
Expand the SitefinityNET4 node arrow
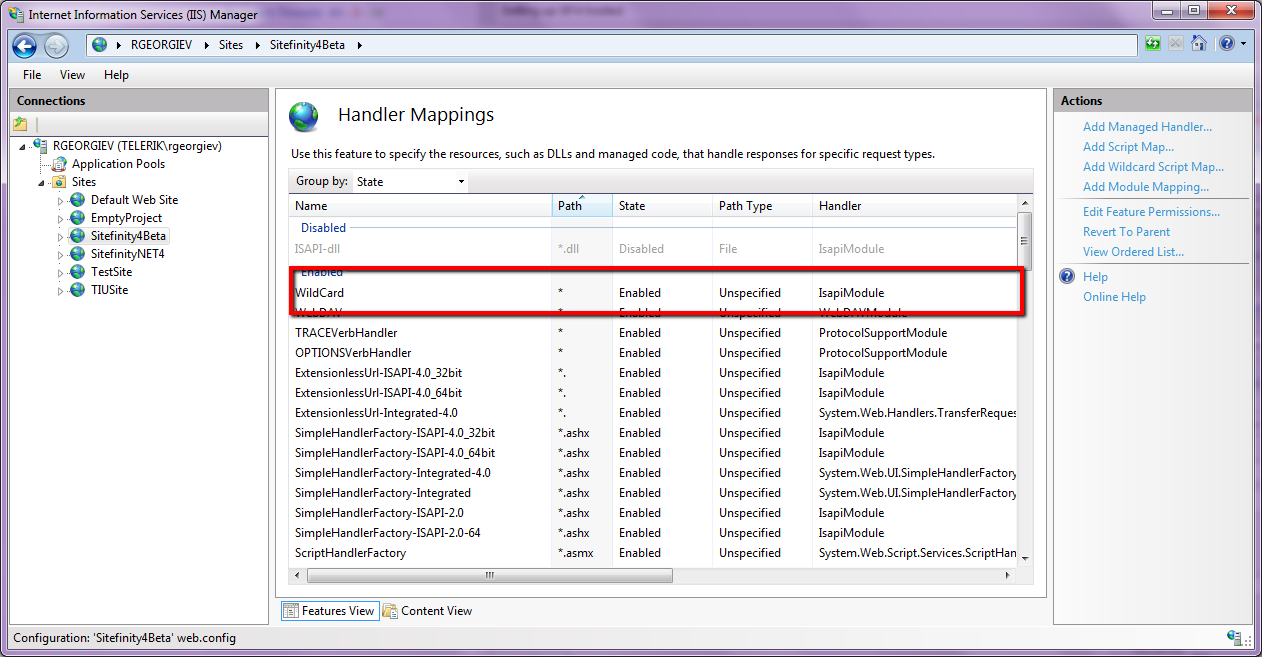pos(60,255)
